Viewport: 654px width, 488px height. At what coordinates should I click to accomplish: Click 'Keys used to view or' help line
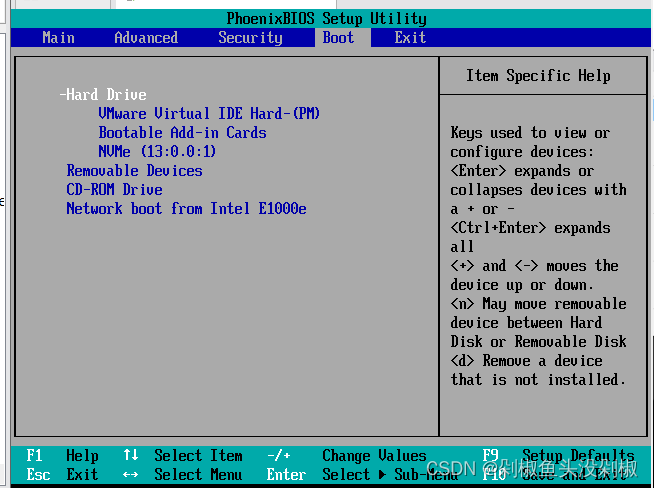tap(530, 133)
